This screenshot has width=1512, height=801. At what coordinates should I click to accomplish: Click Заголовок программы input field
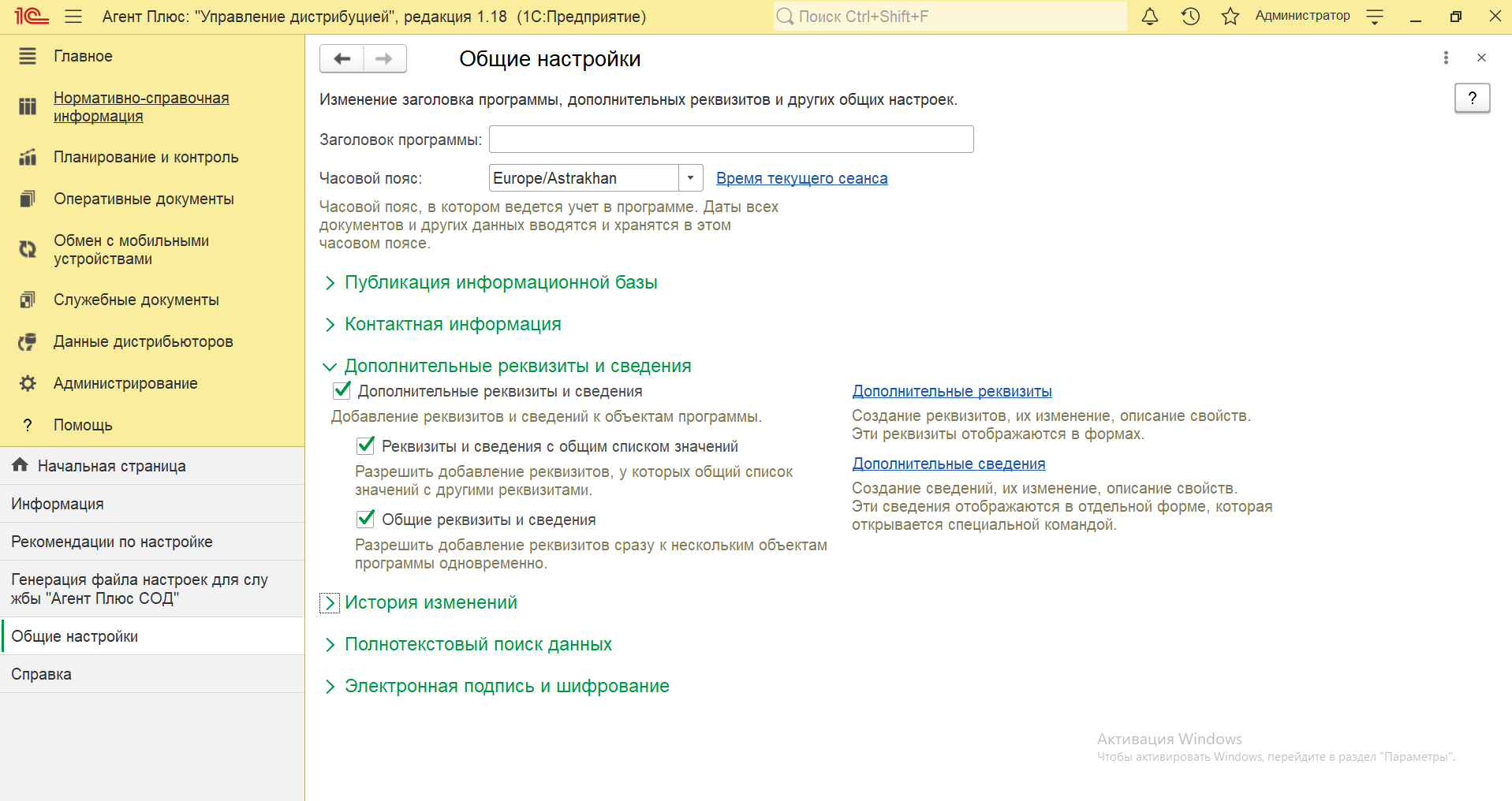(731, 140)
